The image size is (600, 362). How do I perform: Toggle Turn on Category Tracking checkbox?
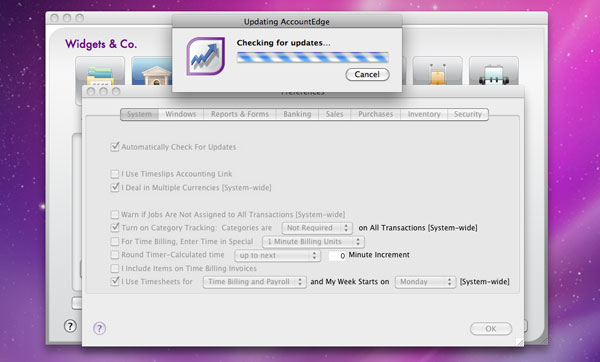pyautogui.click(x=115, y=228)
